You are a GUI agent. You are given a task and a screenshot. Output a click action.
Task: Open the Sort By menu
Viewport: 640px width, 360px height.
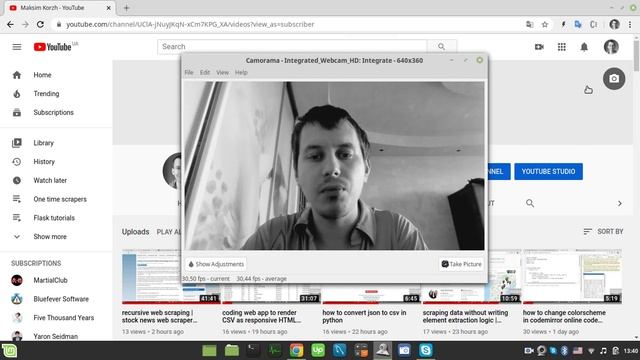pos(603,231)
